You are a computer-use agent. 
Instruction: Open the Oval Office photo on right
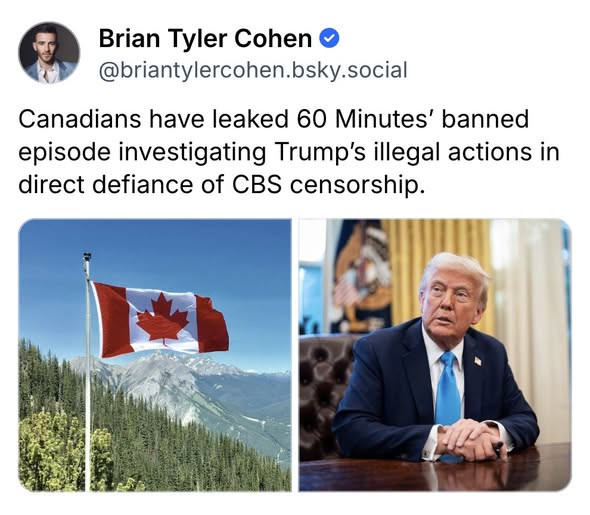pyautogui.click(x=435, y=355)
